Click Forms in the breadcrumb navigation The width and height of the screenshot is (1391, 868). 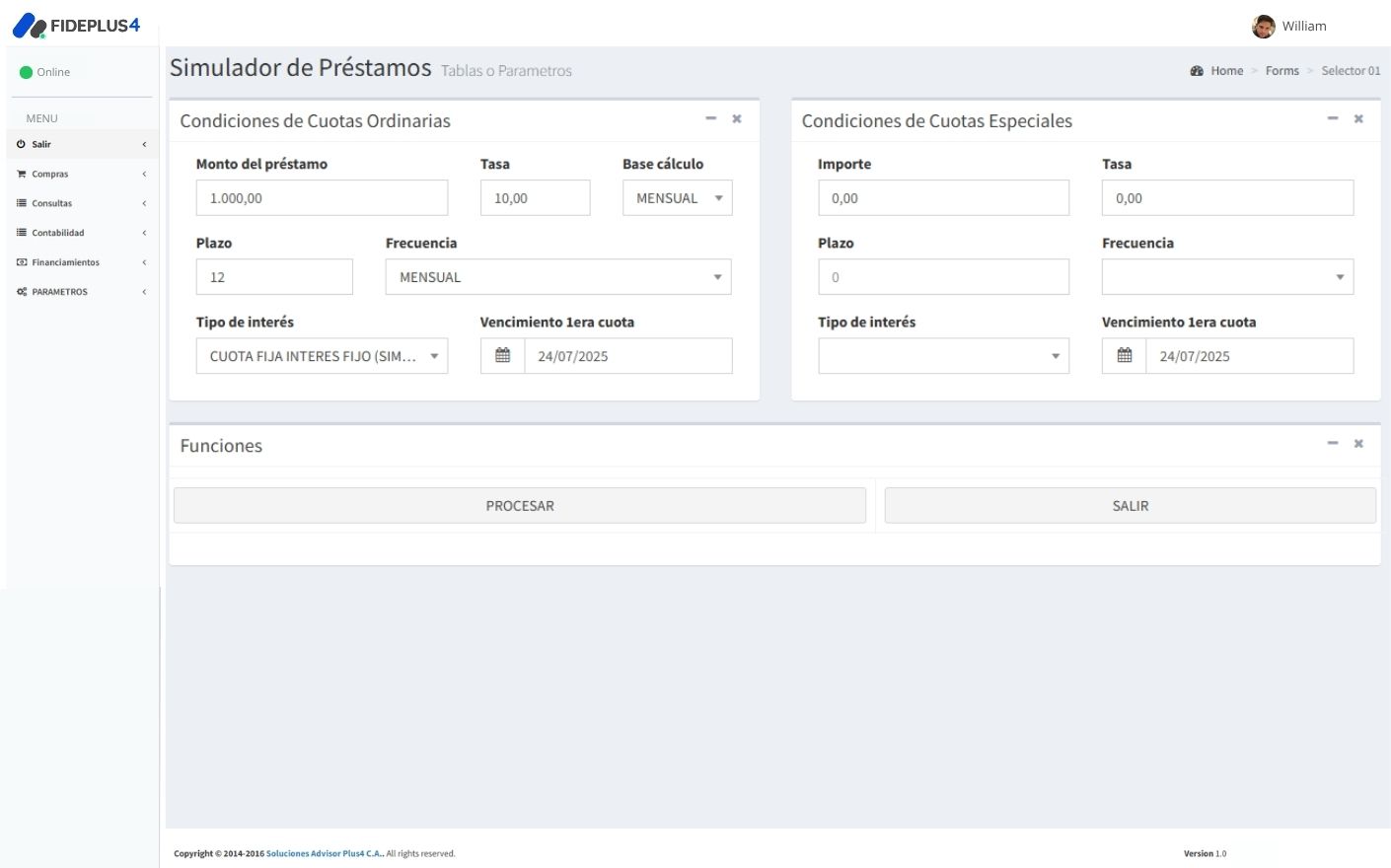[x=1281, y=70]
